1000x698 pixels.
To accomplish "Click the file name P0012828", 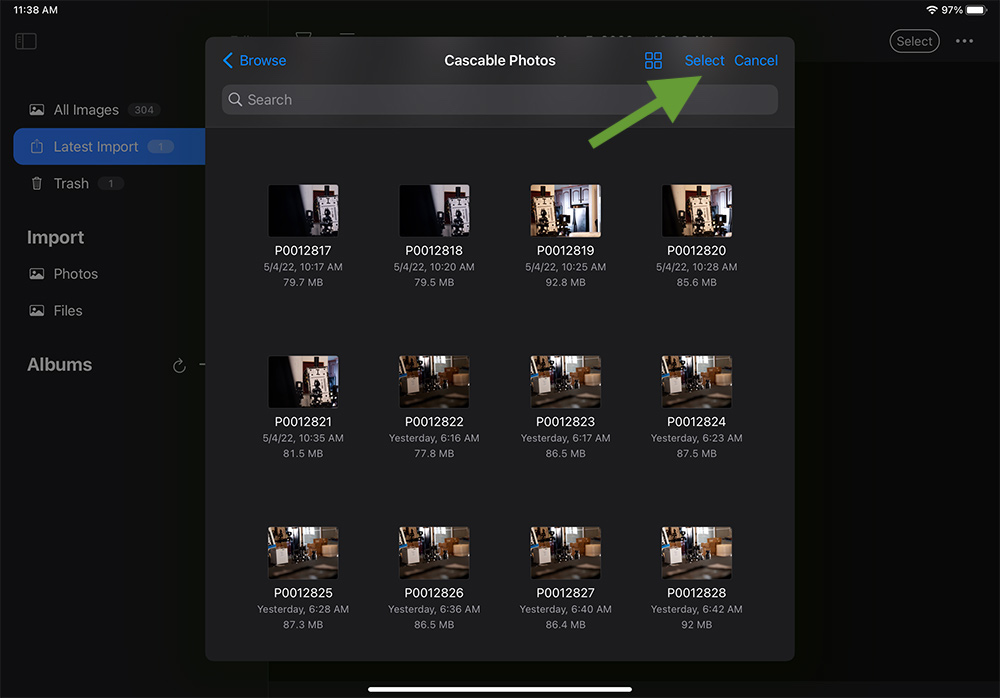I will tap(696, 593).
